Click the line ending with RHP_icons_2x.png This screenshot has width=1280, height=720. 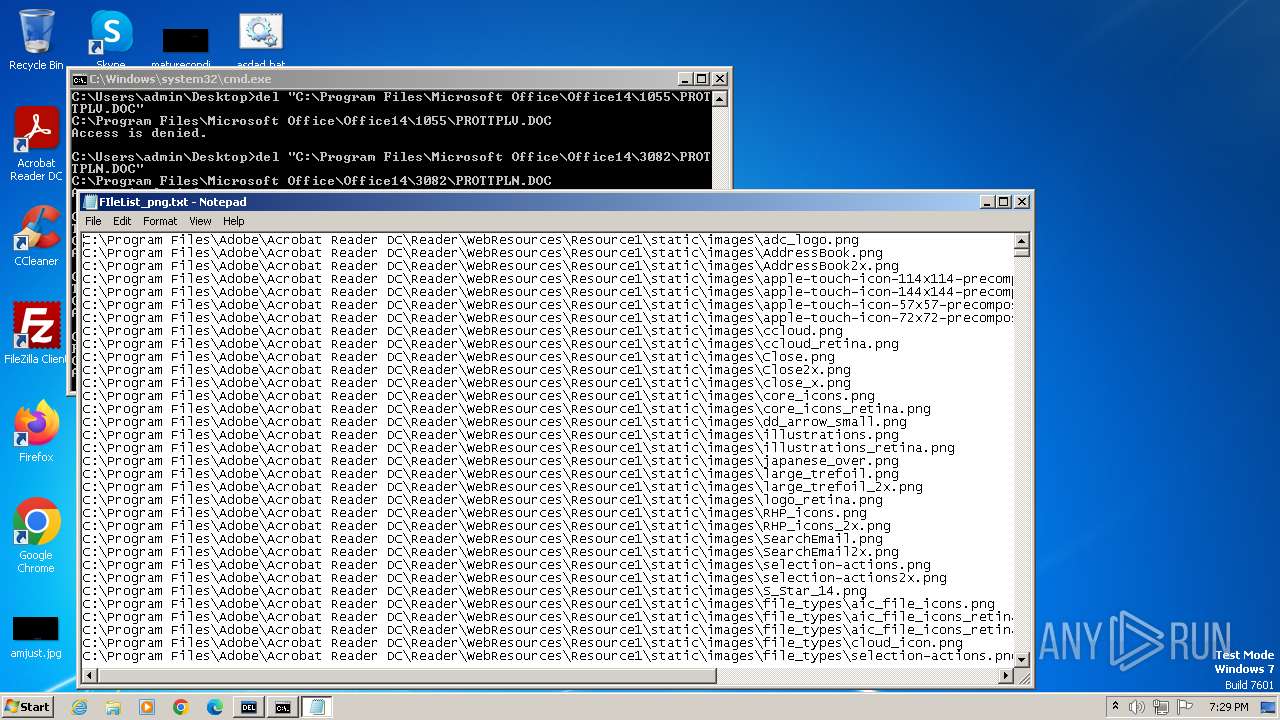pos(486,526)
